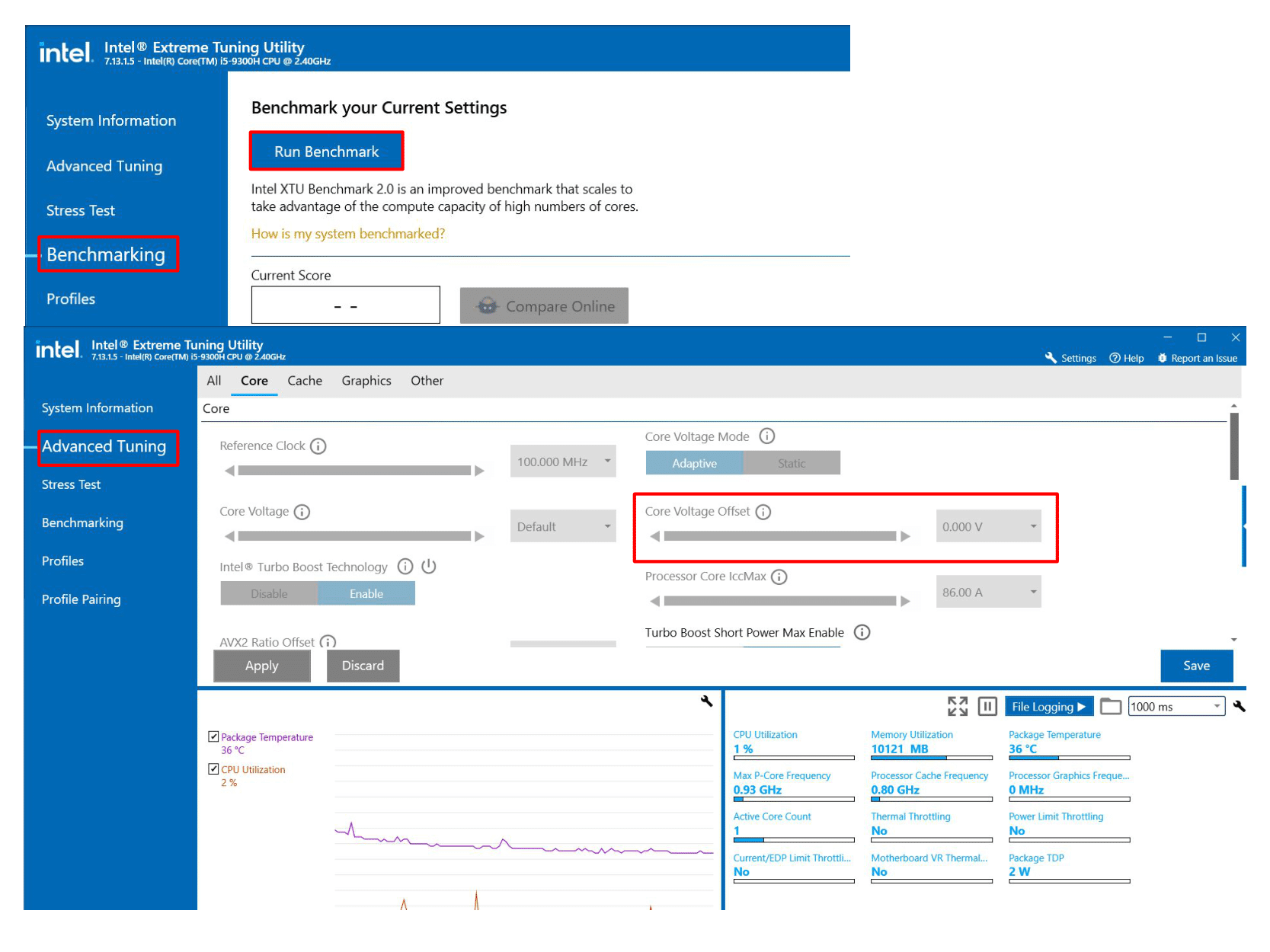1270x952 pixels.
Task: Toggle CPU Utilization graph checkbox
Action: [x=213, y=769]
